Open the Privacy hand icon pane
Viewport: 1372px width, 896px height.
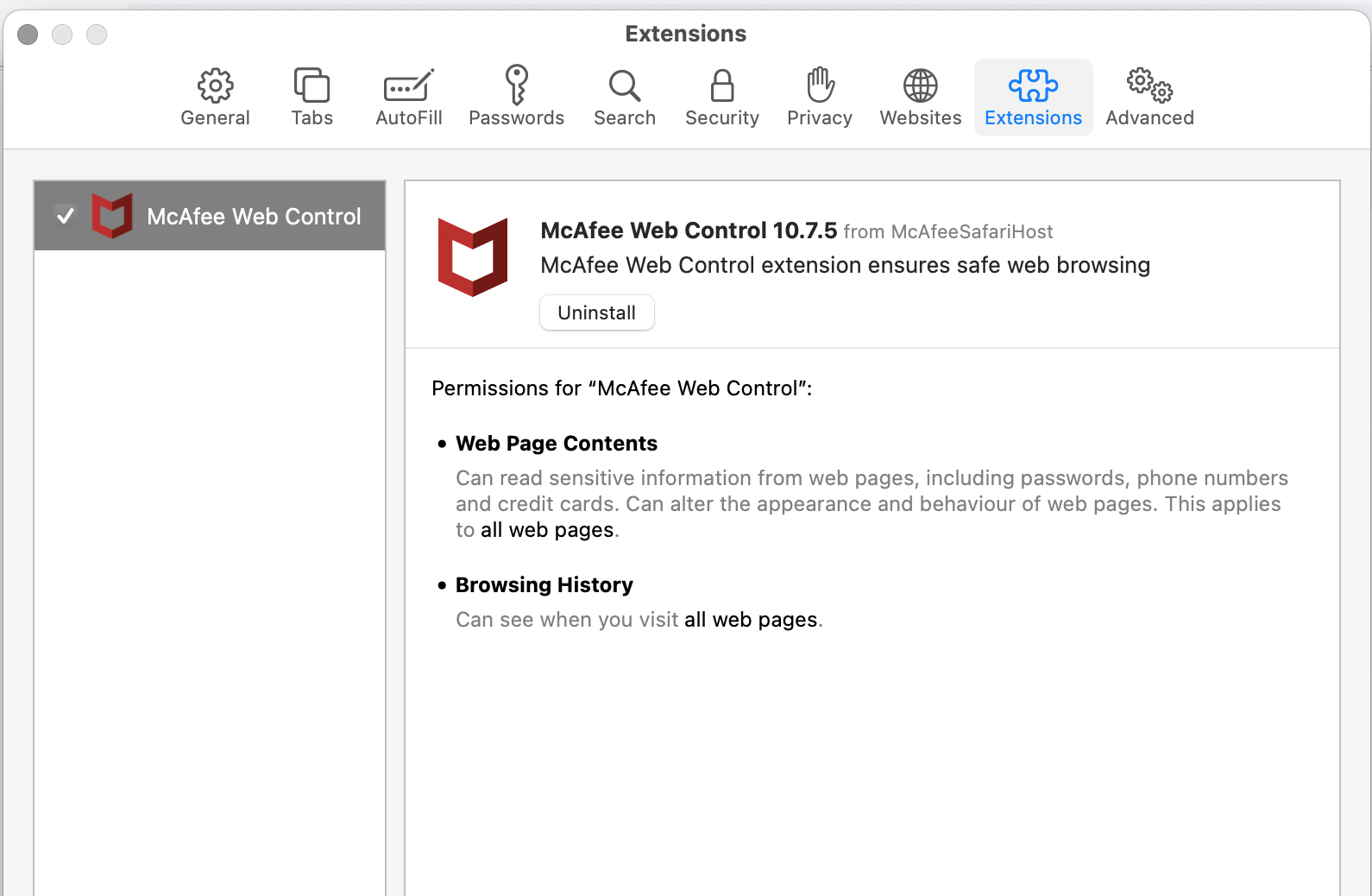tap(820, 98)
